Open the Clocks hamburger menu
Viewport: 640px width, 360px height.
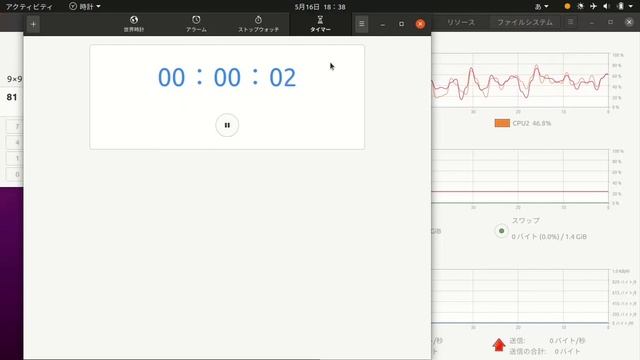[362, 24]
